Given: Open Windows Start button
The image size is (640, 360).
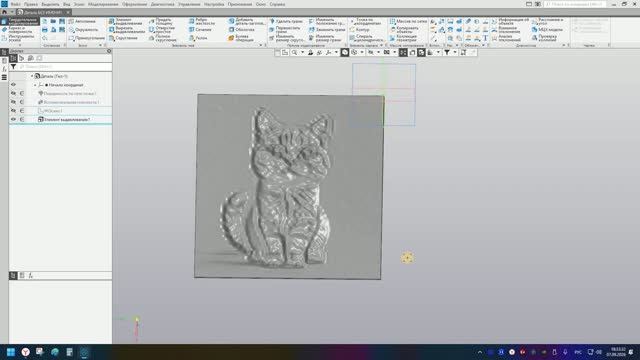Looking at the screenshot, I should point(11,352).
